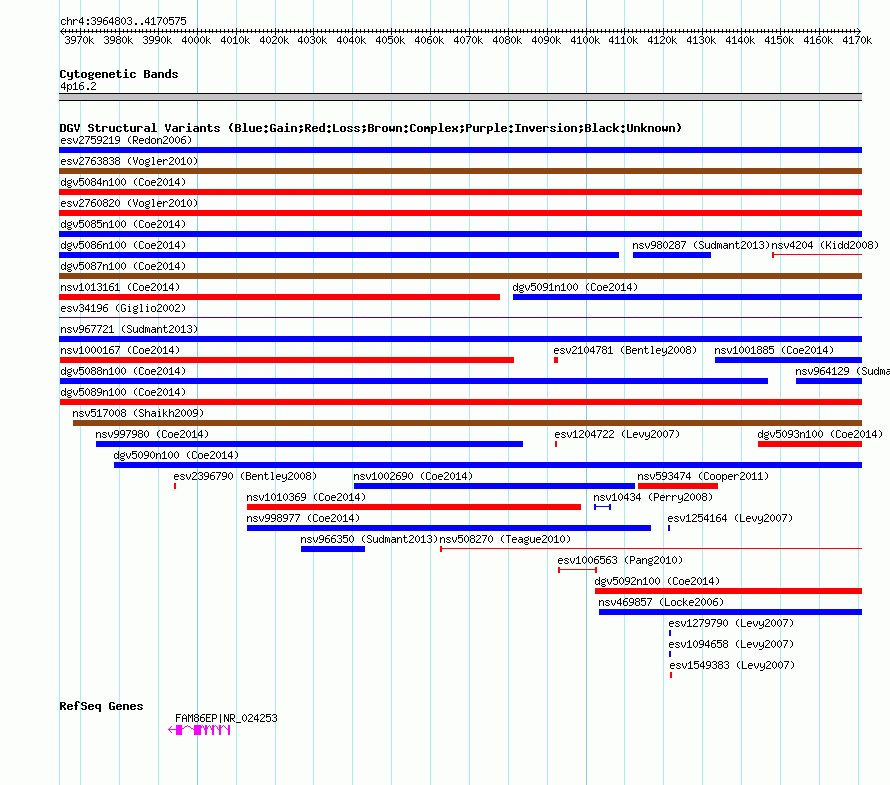Image resolution: width=890 pixels, height=785 pixels.
Task: Click the RefSeq Genes track title
Action: click(x=101, y=706)
